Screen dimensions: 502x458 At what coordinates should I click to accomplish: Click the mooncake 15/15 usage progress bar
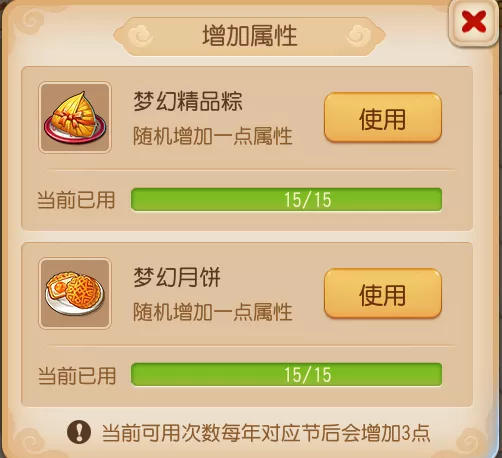click(x=286, y=375)
